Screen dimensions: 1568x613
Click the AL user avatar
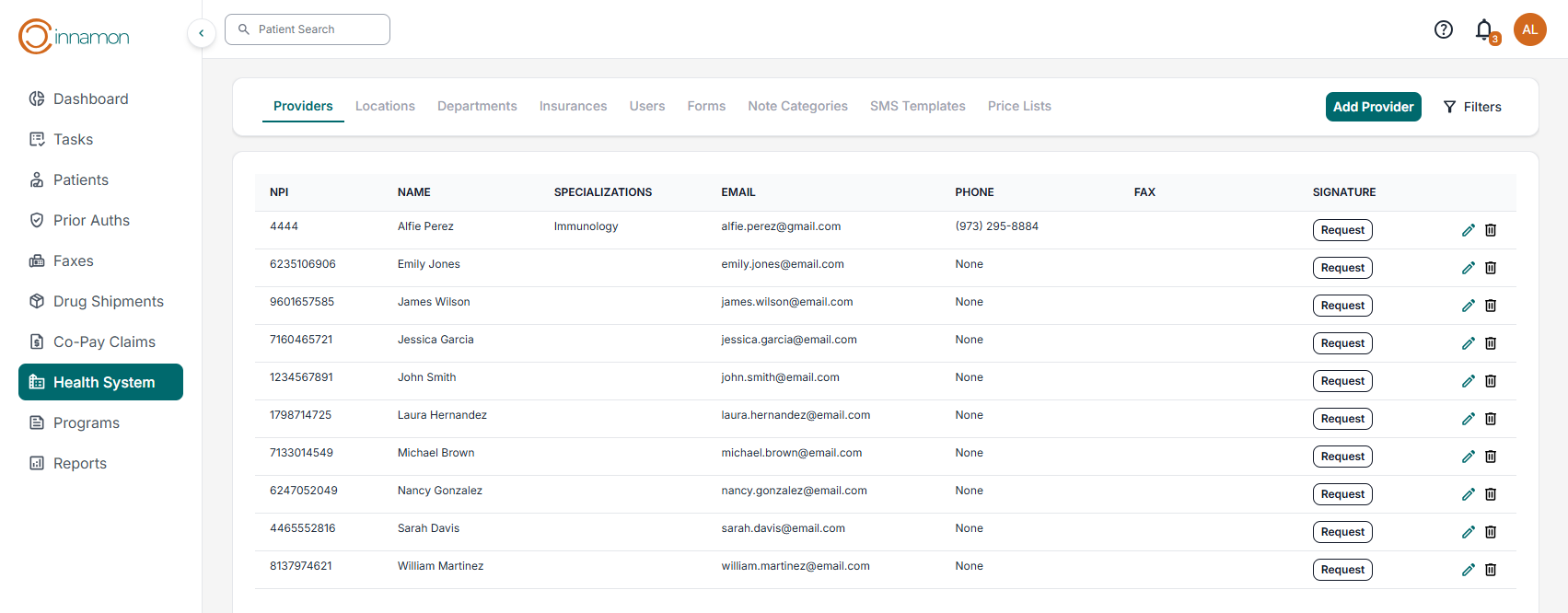coord(1529,29)
